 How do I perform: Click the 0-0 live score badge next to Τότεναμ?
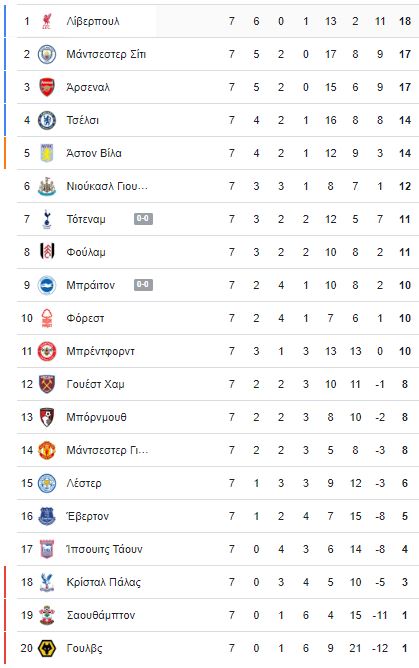coord(143,219)
